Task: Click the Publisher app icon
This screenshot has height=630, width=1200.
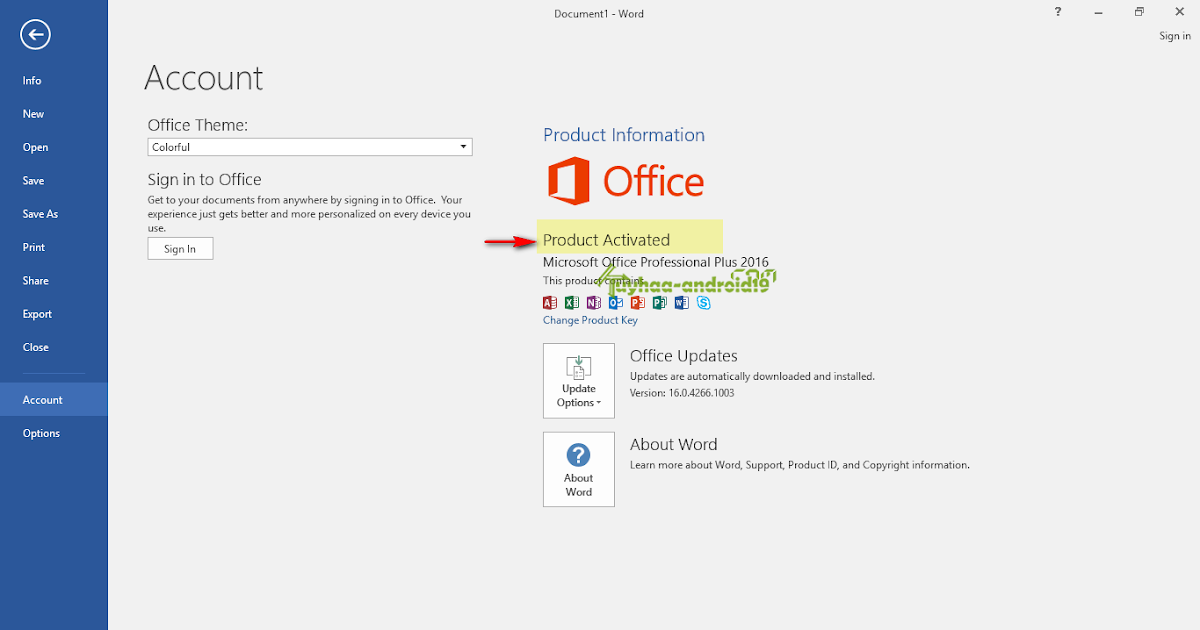Action: [x=659, y=302]
